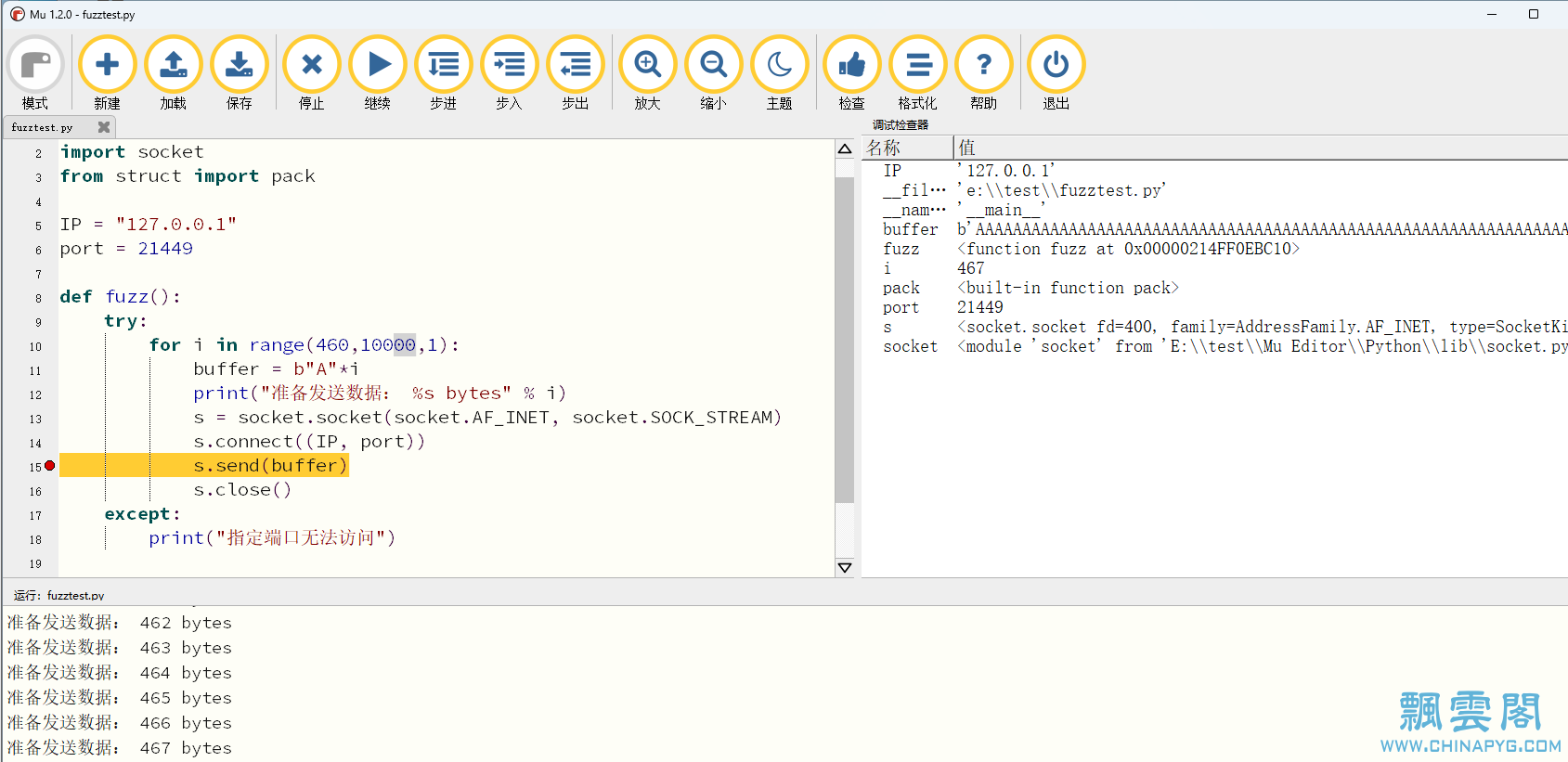Click line number 16 margin
The image size is (1568, 762).
click(x=35, y=492)
